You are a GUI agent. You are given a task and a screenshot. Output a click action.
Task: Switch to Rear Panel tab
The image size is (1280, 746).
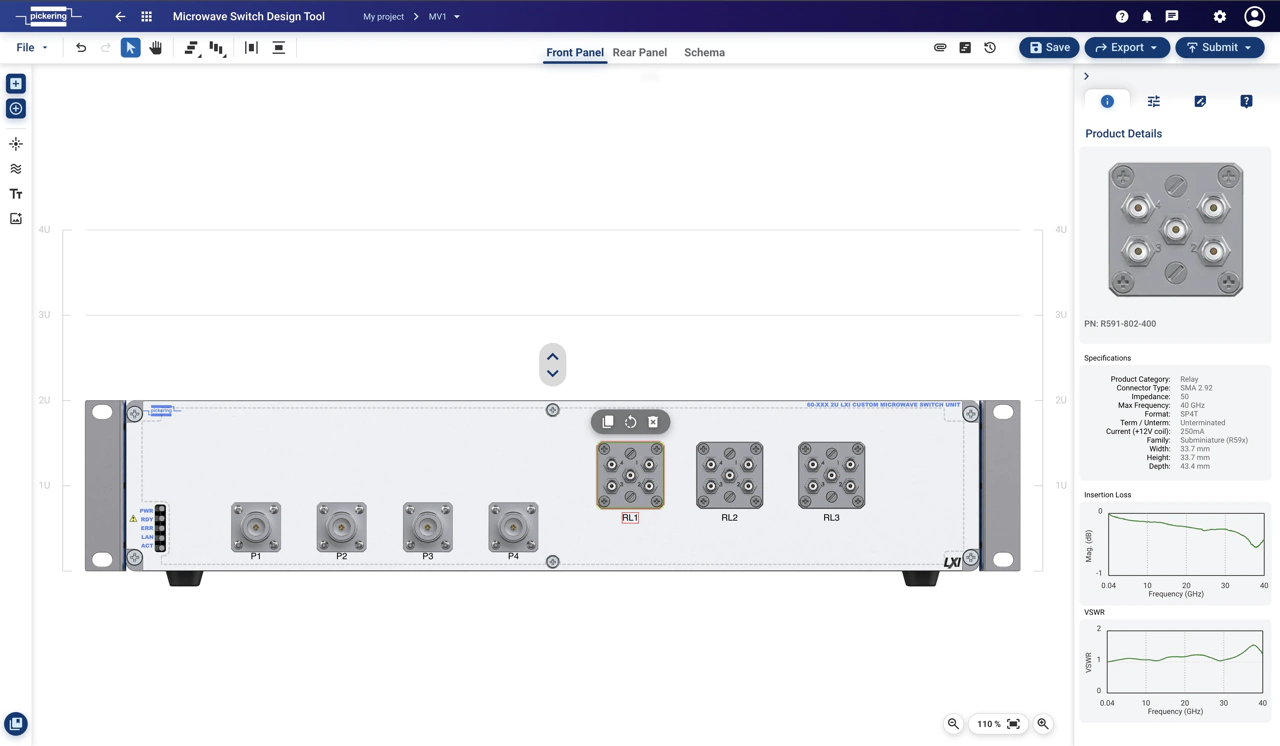tap(640, 53)
